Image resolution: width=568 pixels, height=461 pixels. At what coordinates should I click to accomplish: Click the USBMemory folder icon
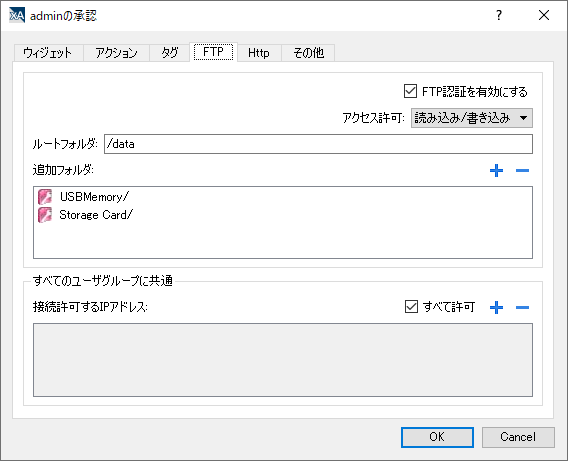[45, 197]
